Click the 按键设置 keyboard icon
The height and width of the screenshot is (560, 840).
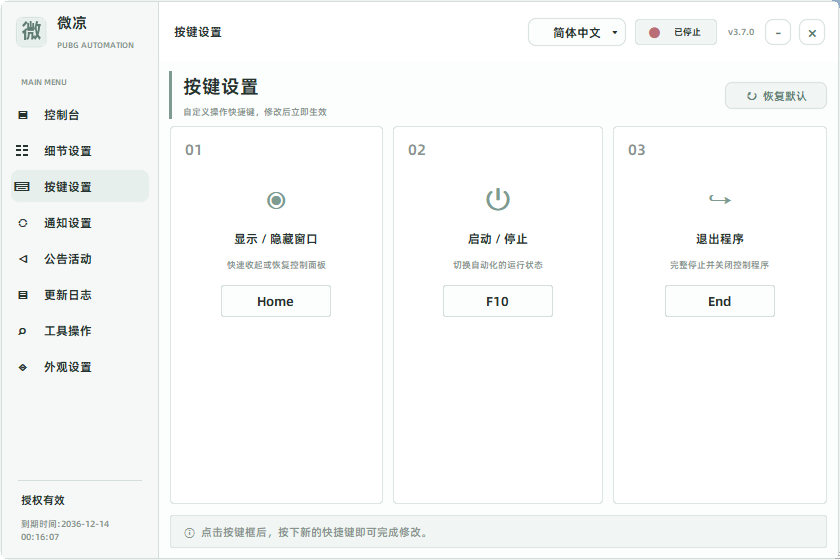22,186
